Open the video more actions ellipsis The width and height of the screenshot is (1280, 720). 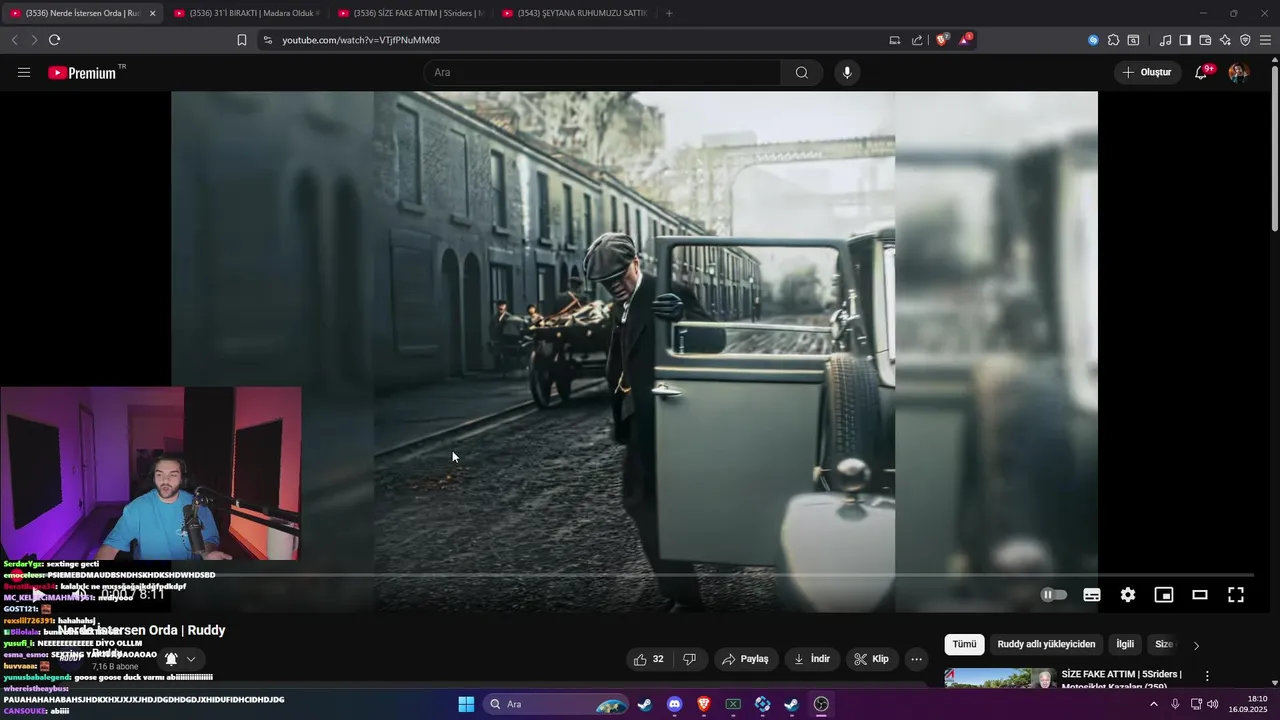coord(916,659)
